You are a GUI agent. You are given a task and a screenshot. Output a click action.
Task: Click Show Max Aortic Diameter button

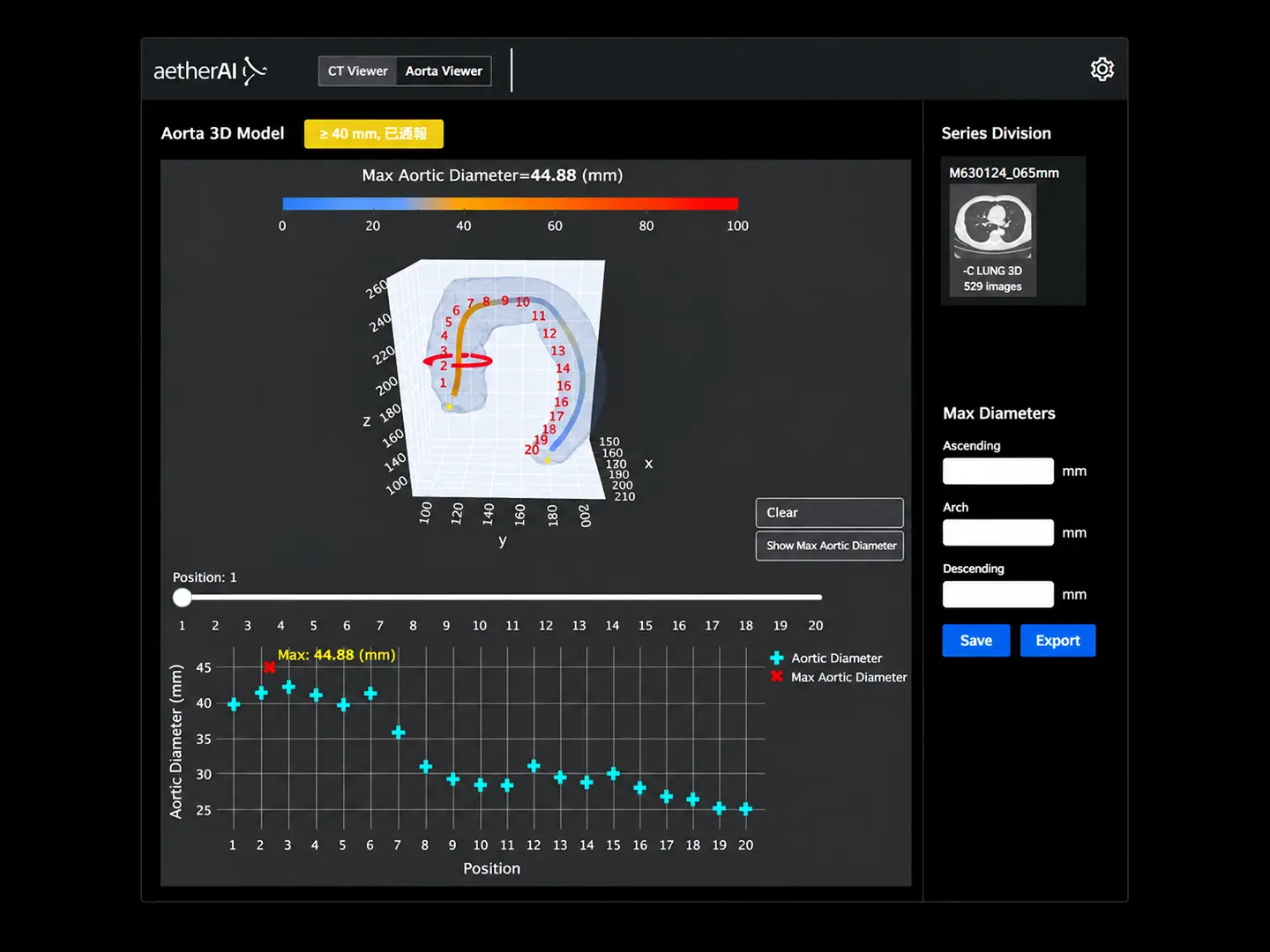829,546
